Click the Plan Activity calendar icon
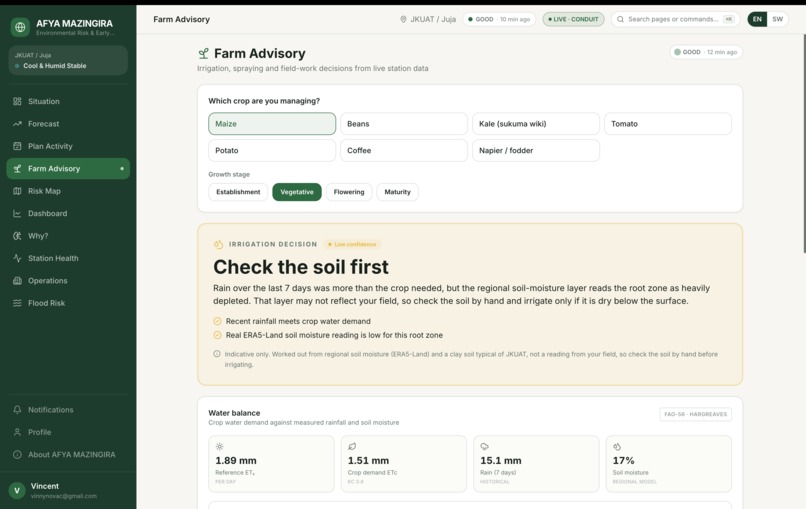806x509 pixels. [17, 146]
